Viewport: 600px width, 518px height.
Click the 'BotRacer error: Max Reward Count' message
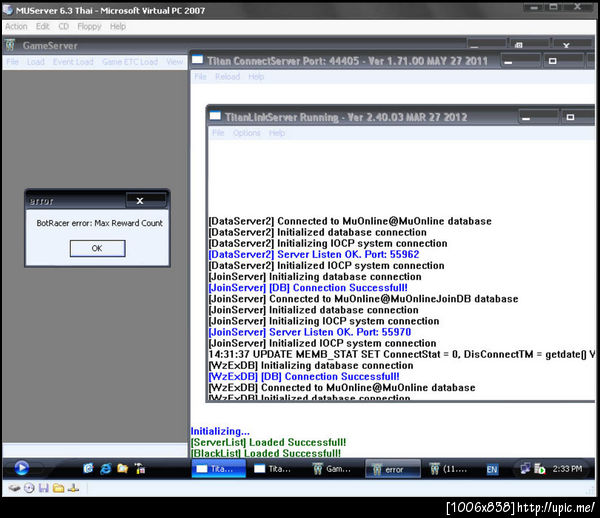(x=99, y=223)
